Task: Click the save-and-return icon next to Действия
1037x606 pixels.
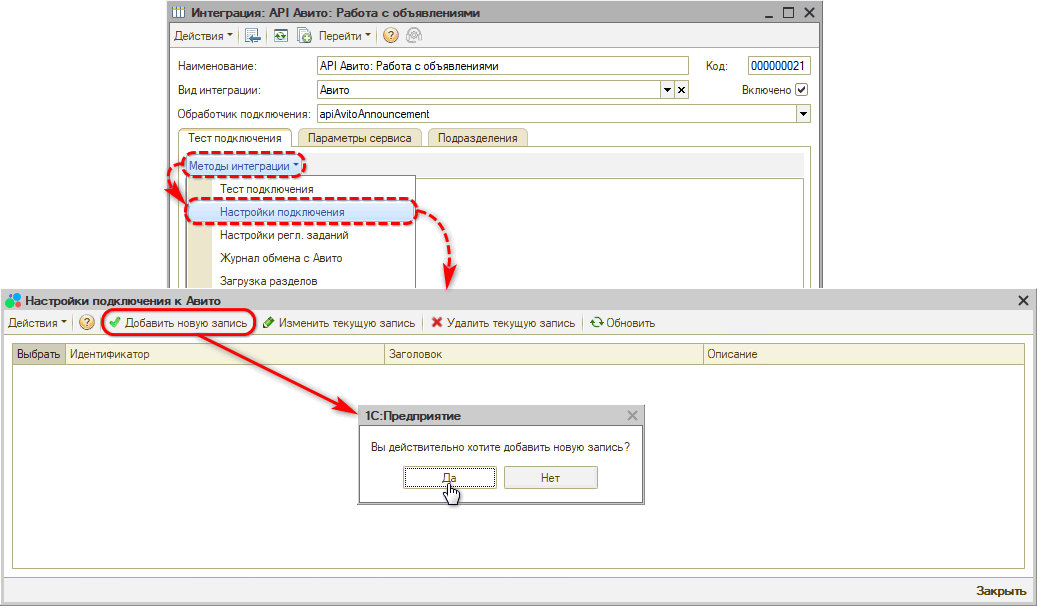Action: [253, 36]
